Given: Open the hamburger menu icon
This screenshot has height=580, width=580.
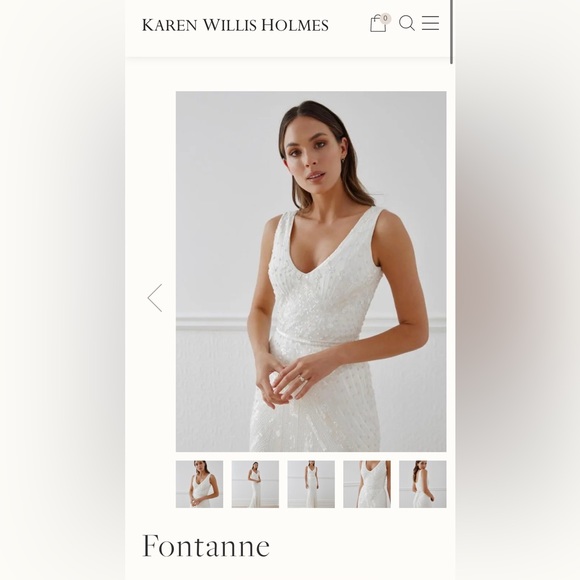Looking at the screenshot, I should coord(431,23).
